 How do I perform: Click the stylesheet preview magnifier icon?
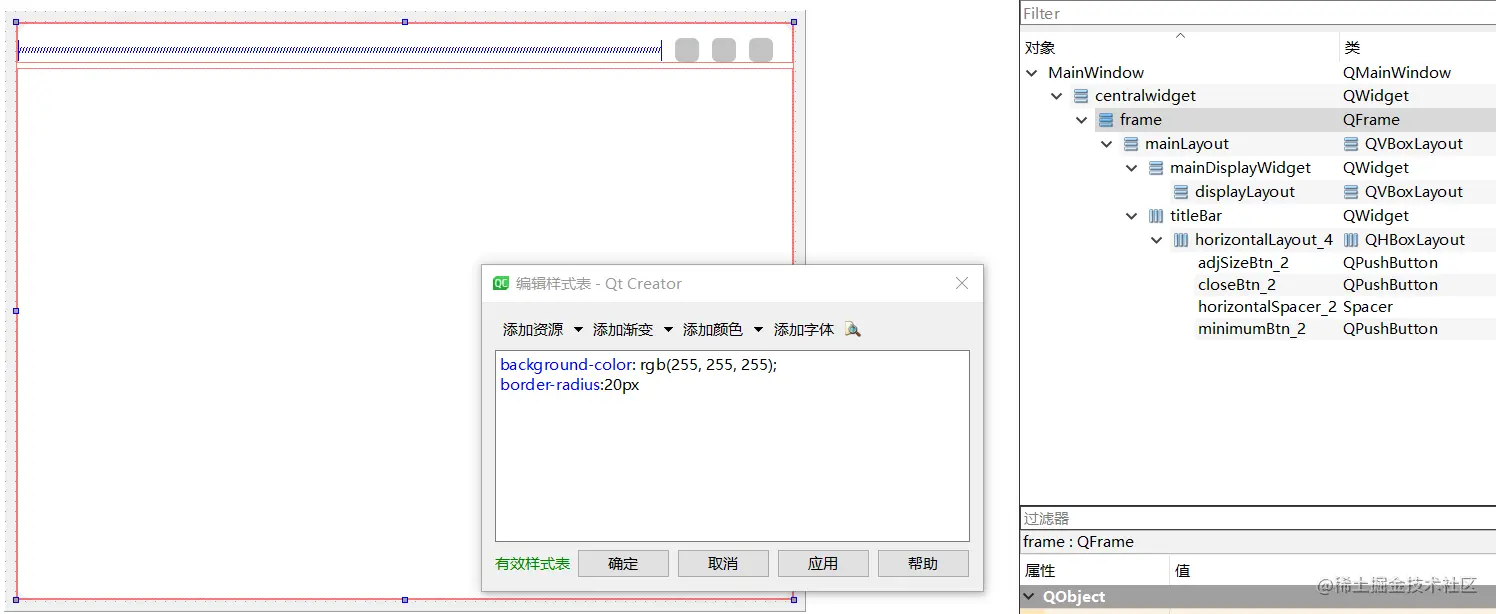click(852, 328)
